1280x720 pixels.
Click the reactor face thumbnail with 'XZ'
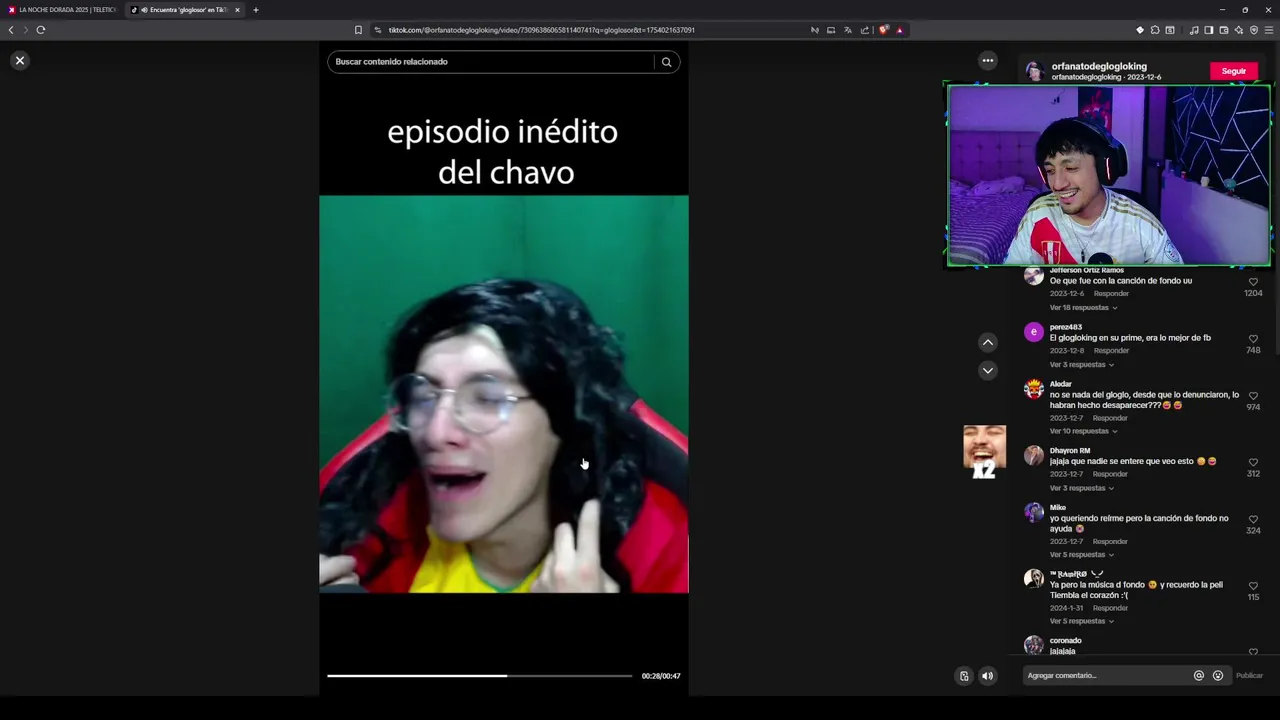click(984, 452)
